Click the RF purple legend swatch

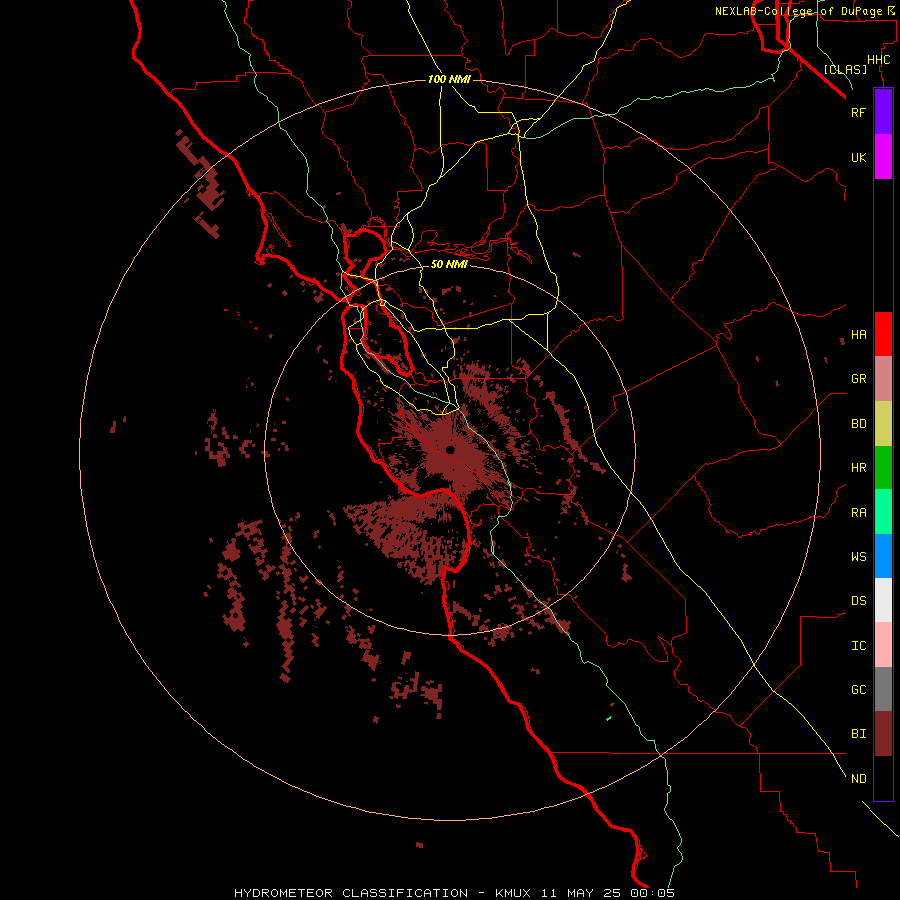coord(883,112)
